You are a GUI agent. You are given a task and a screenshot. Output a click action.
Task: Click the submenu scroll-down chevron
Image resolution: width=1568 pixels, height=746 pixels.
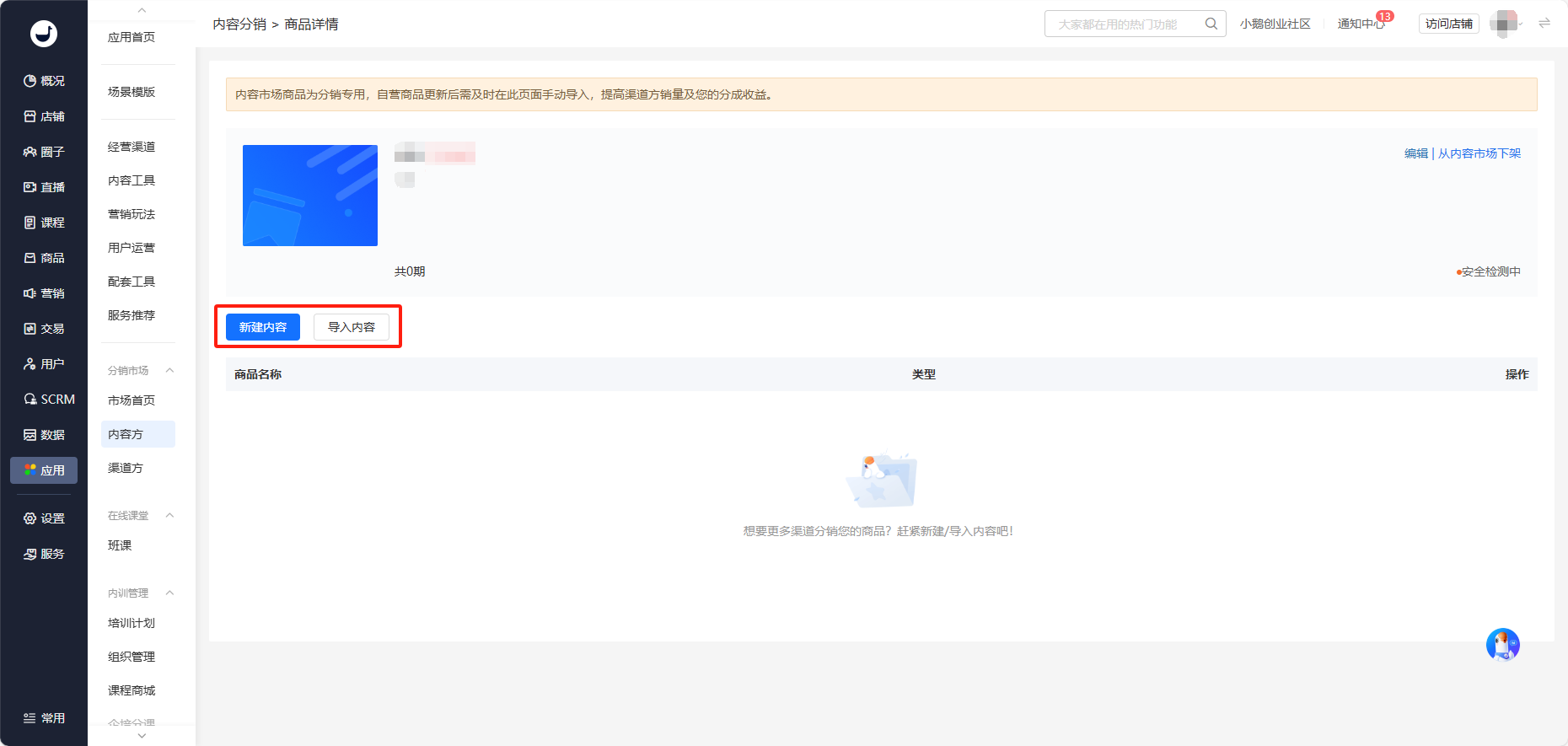point(142,736)
